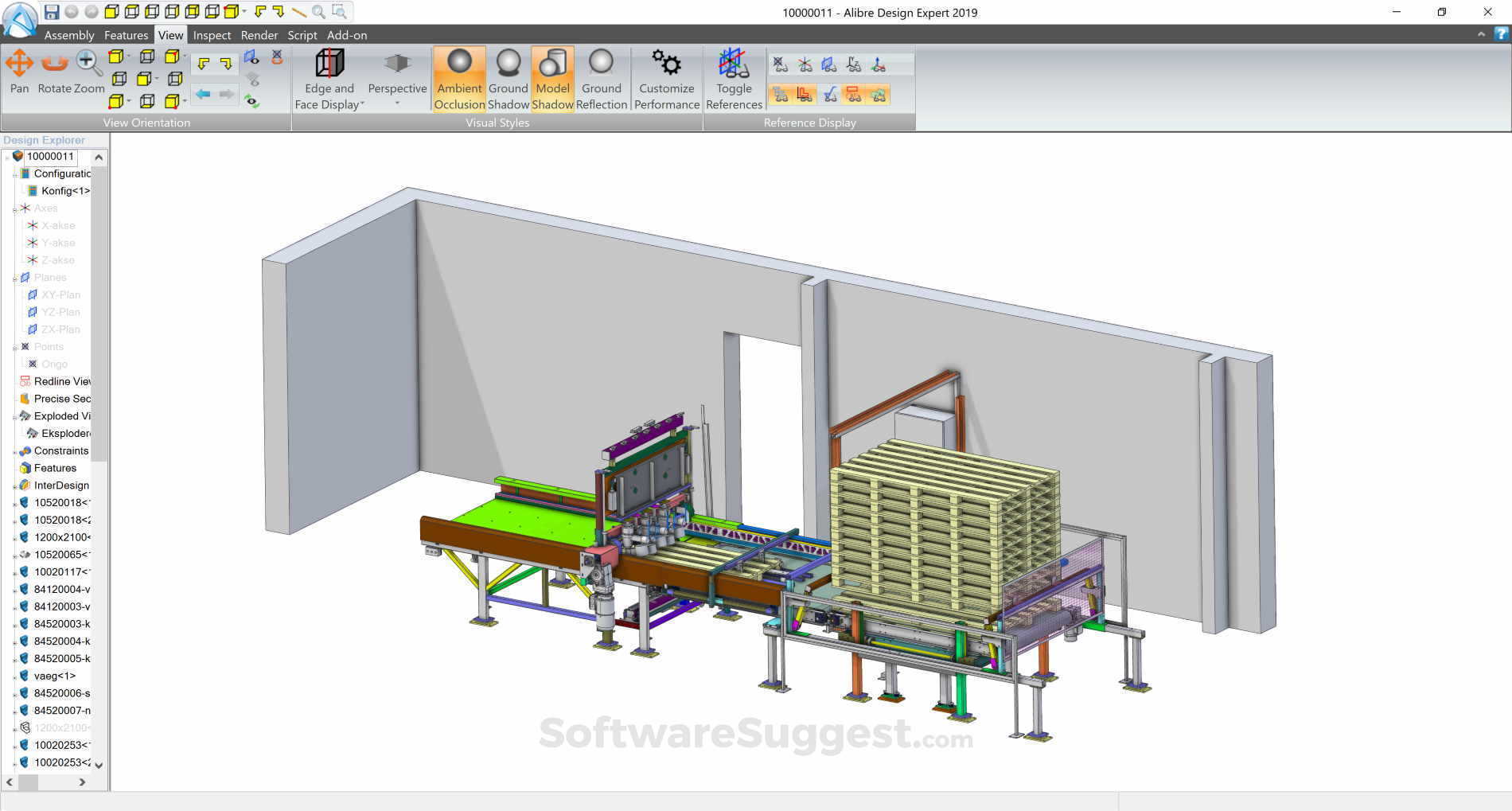Click the Save icon in quick access toolbar
Image resolution: width=1512 pixels, height=811 pixels.
point(53,11)
